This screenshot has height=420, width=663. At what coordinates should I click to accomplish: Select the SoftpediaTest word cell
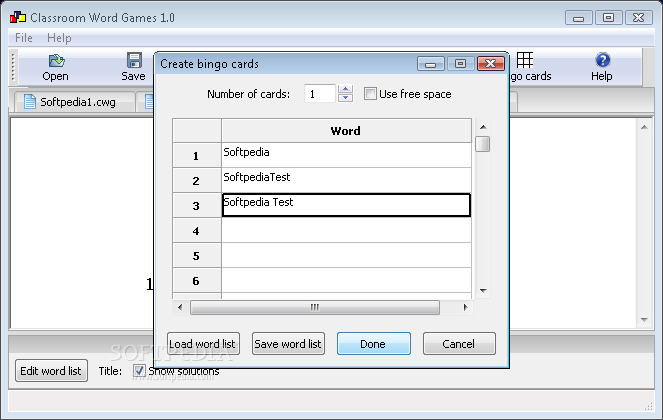[x=346, y=180]
